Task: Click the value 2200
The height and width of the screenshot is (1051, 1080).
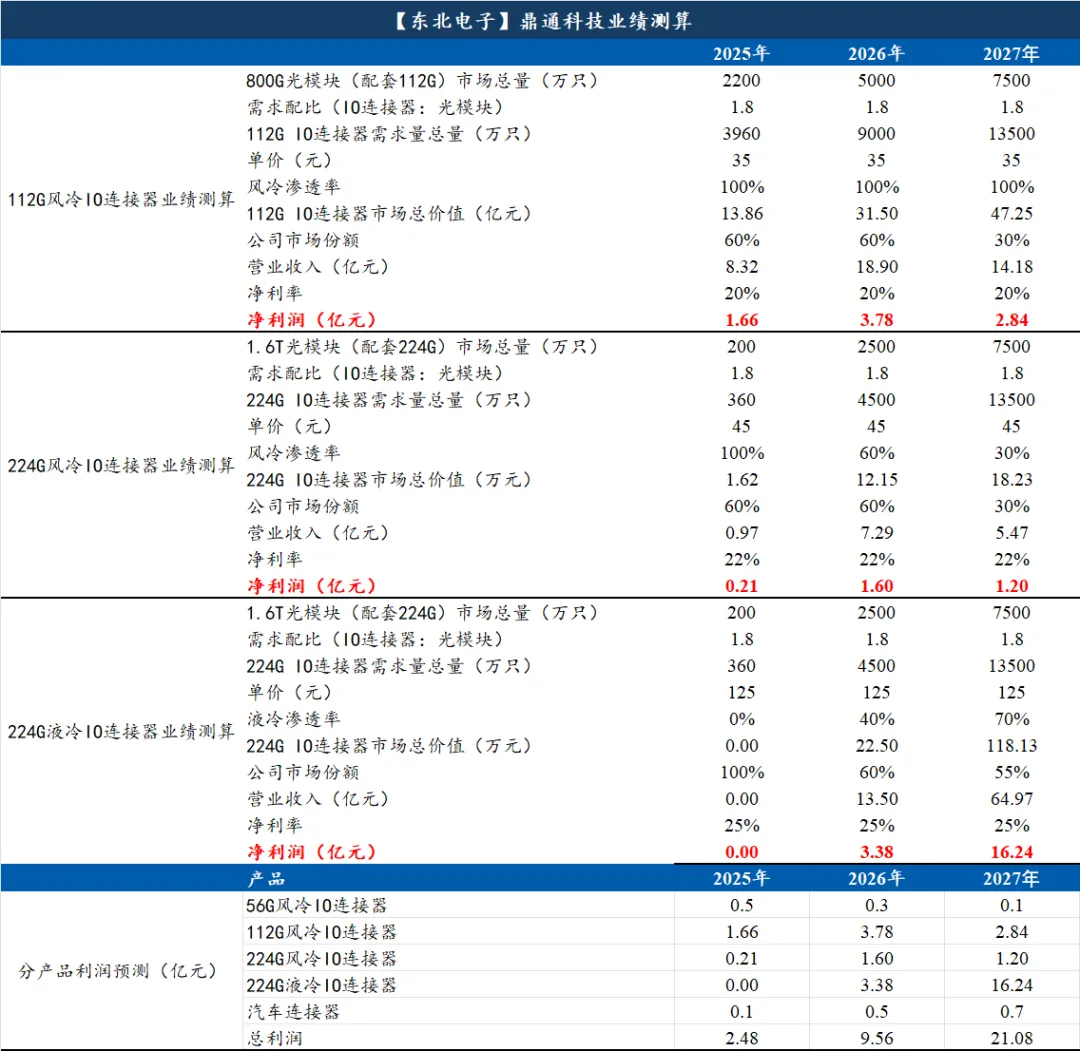Action: tap(741, 81)
